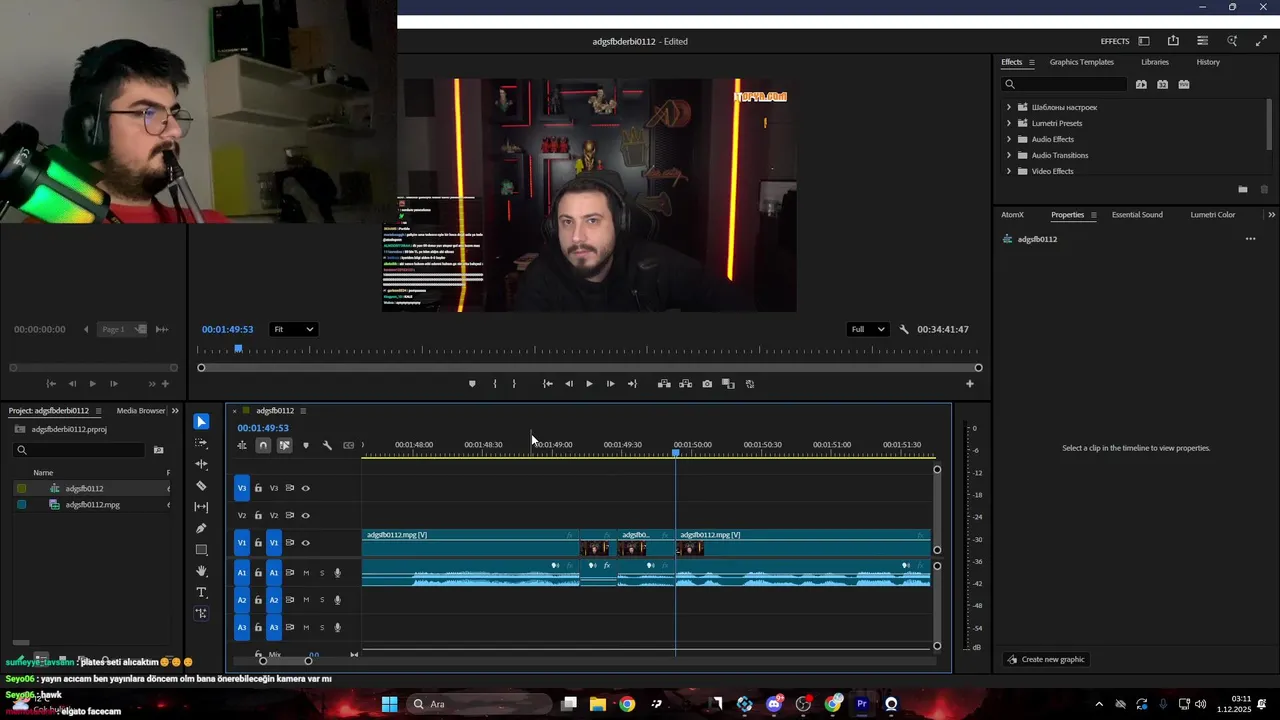This screenshot has width=1280, height=720.
Task: Click the 32-bit Color effects filter icon
Action: (x=1162, y=84)
